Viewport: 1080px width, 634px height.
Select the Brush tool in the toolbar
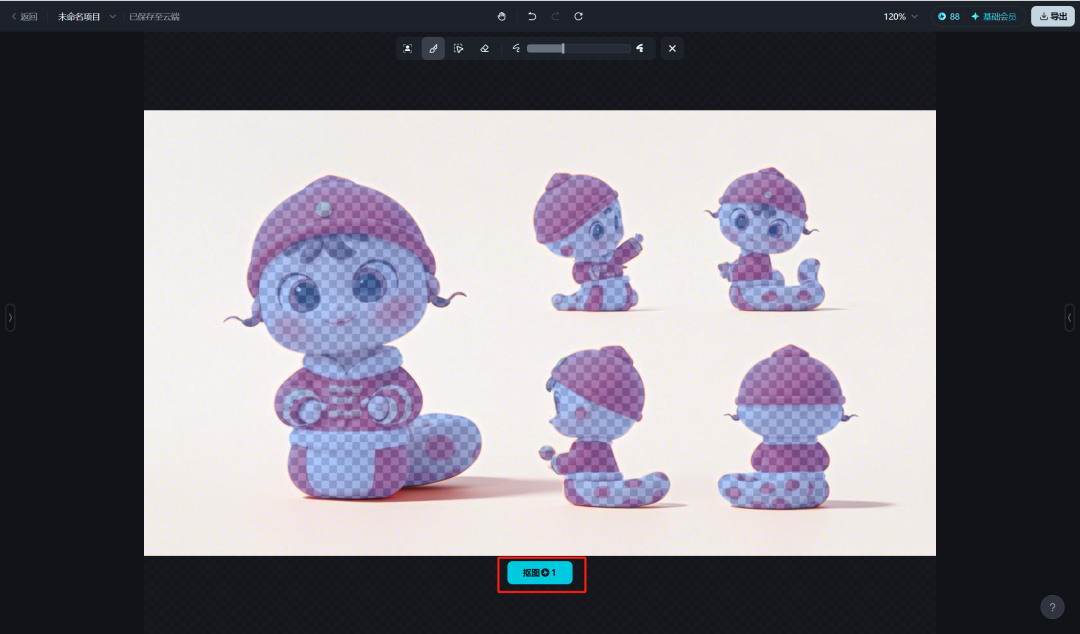pos(433,48)
